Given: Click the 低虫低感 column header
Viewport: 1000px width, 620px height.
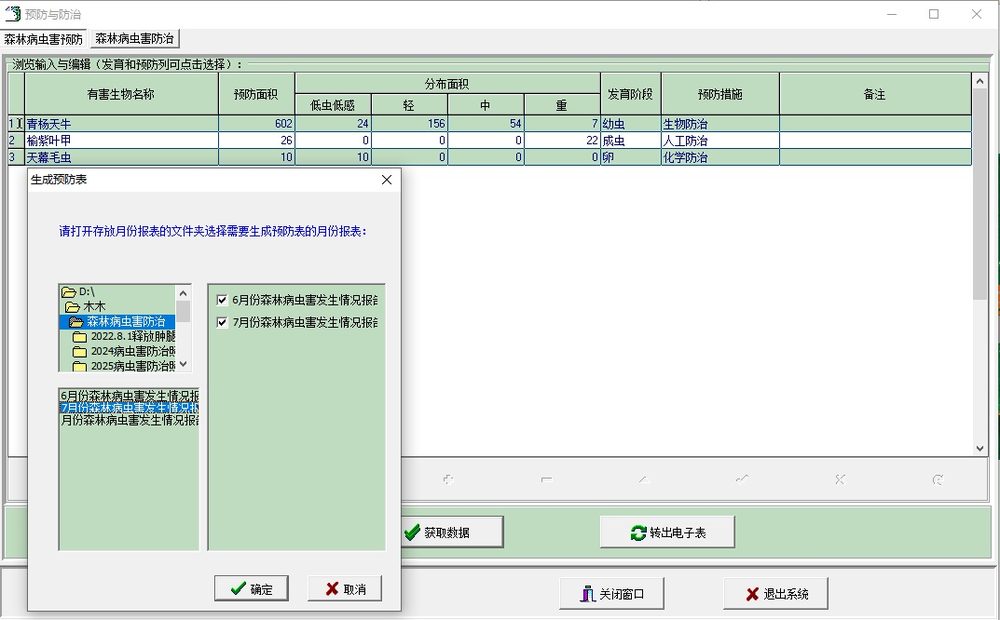Looking at the screenshot, I should [x=333, y=105].
